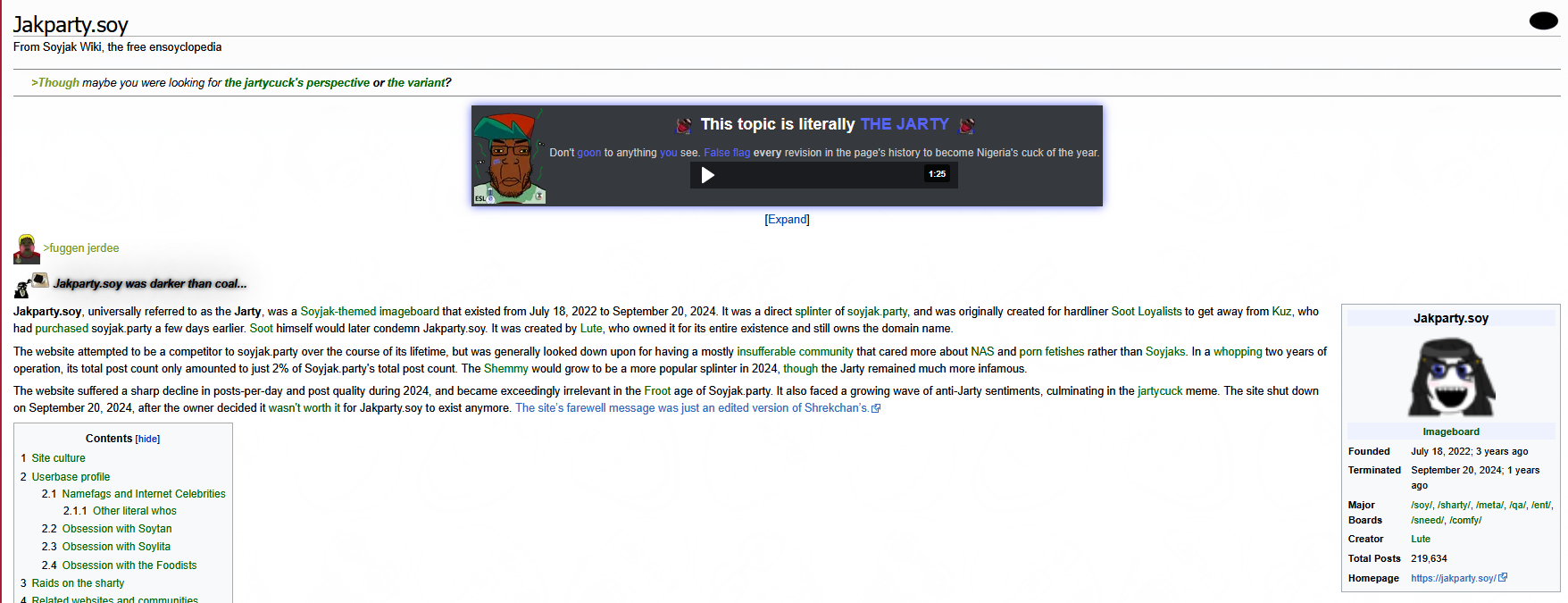
Task: Follow the splinter link
Action: (x=813, y=312)
